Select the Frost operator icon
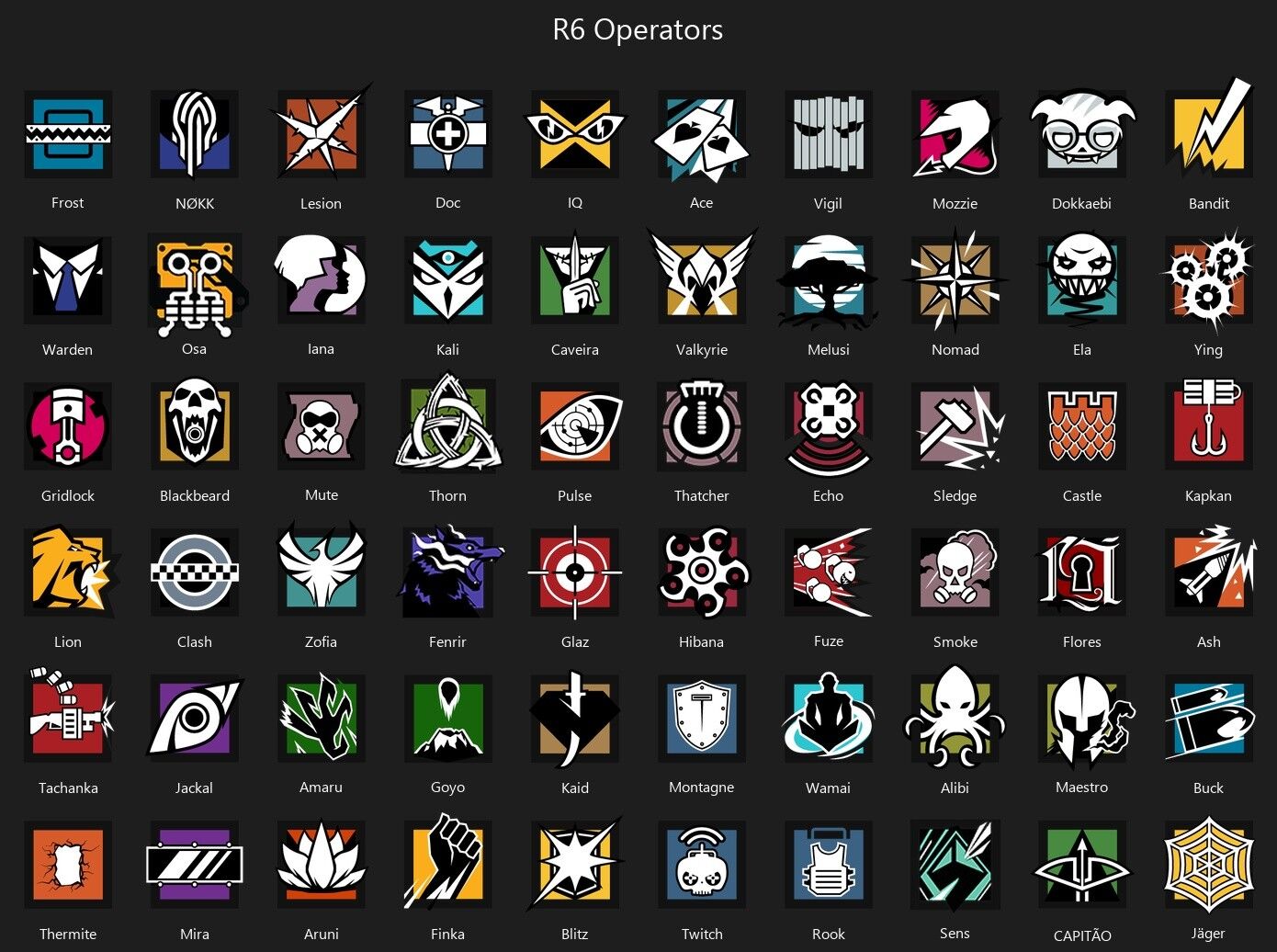The image size is (1277, 952). 68,134
